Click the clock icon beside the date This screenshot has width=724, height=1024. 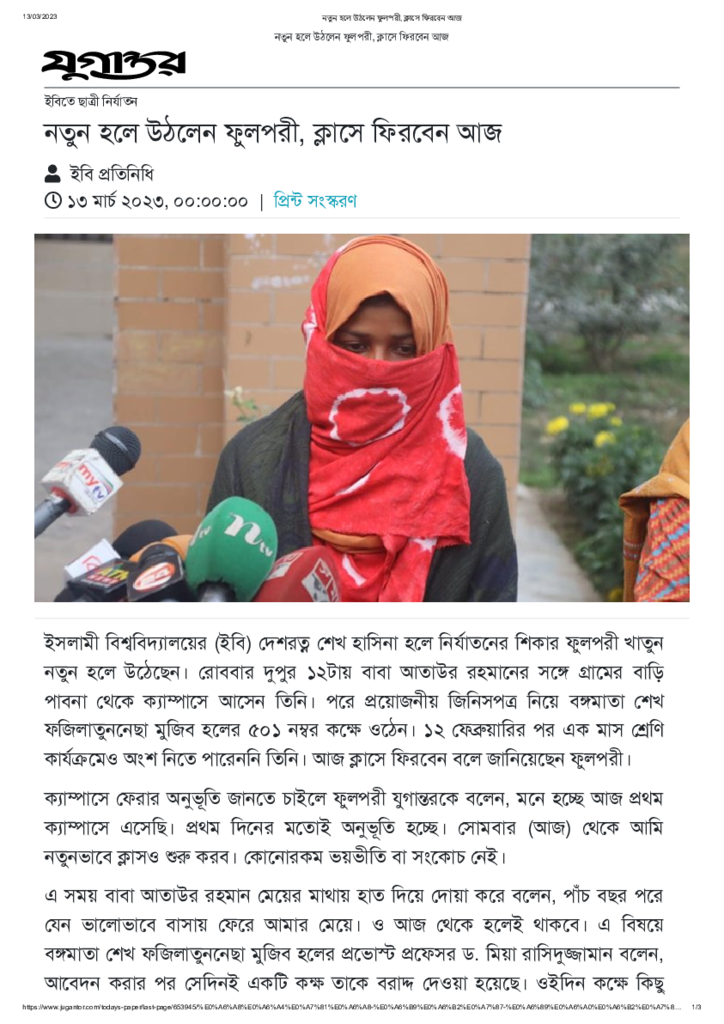pos(53,200)
